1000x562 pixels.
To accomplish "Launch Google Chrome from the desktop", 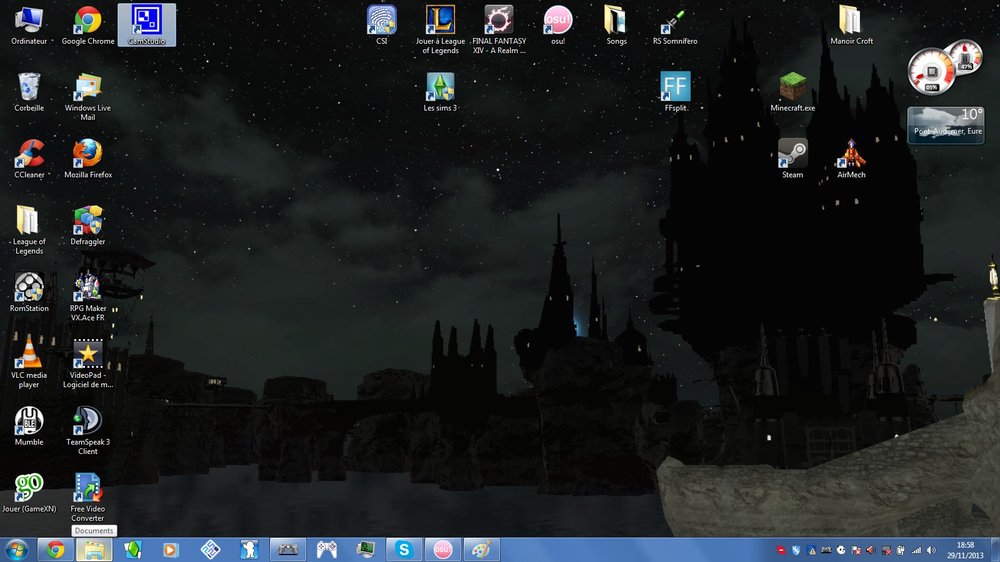I will 88,26.
